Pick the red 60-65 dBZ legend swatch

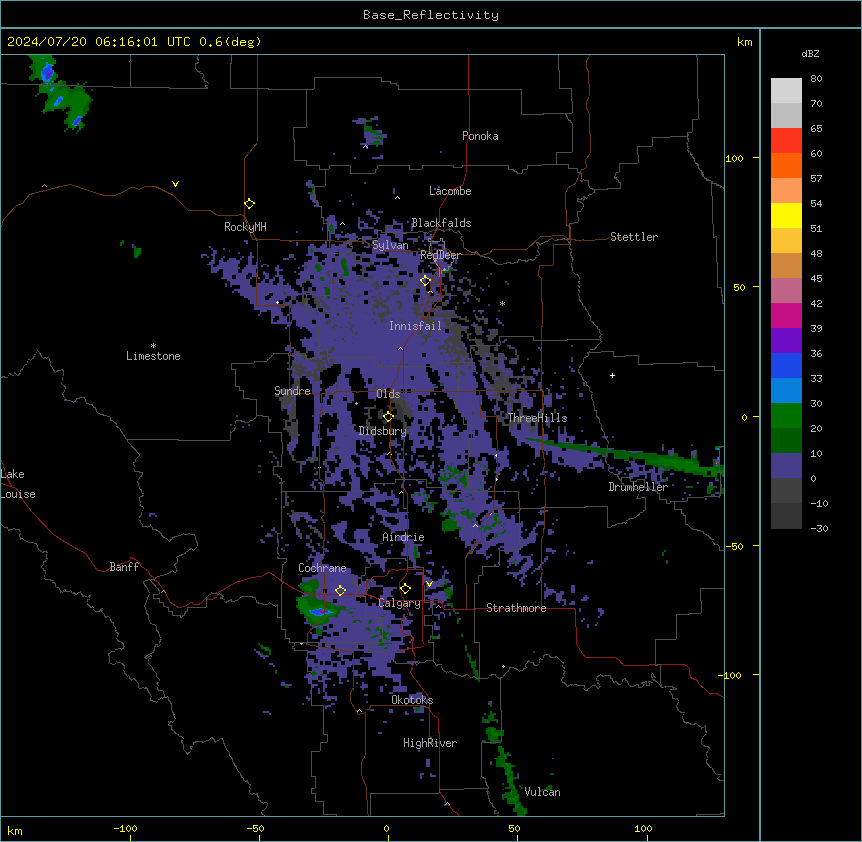(x=786, y=140)
